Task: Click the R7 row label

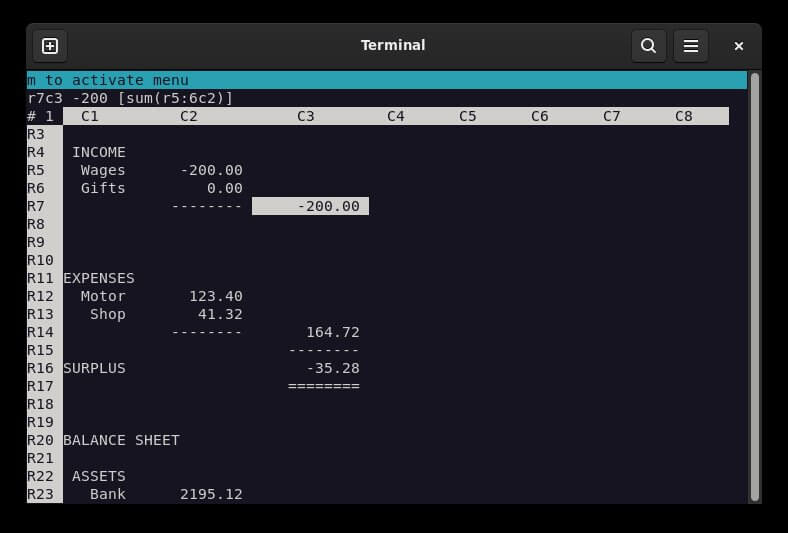Action: tap(36, 206)
